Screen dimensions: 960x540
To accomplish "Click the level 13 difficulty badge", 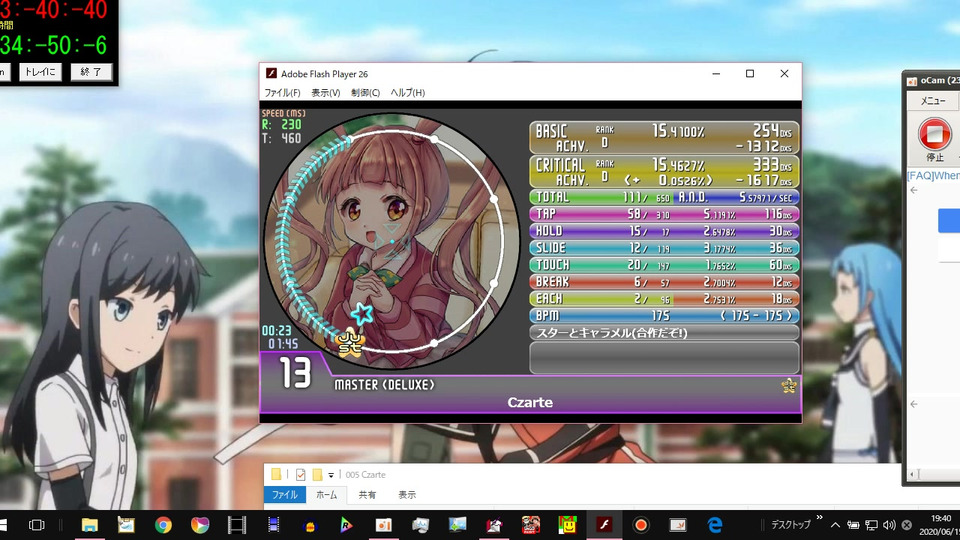I will pos(296,373).
